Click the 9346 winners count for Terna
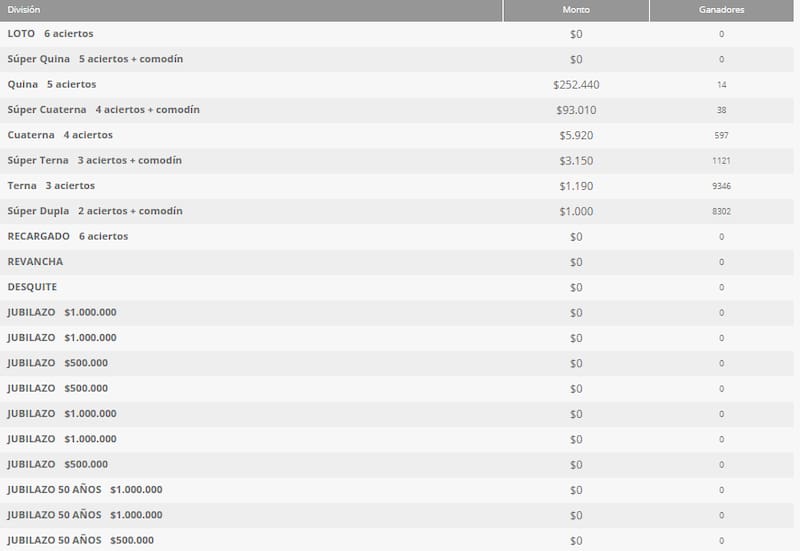The height and width of the screenshot is (551, 800). (721, 186)
